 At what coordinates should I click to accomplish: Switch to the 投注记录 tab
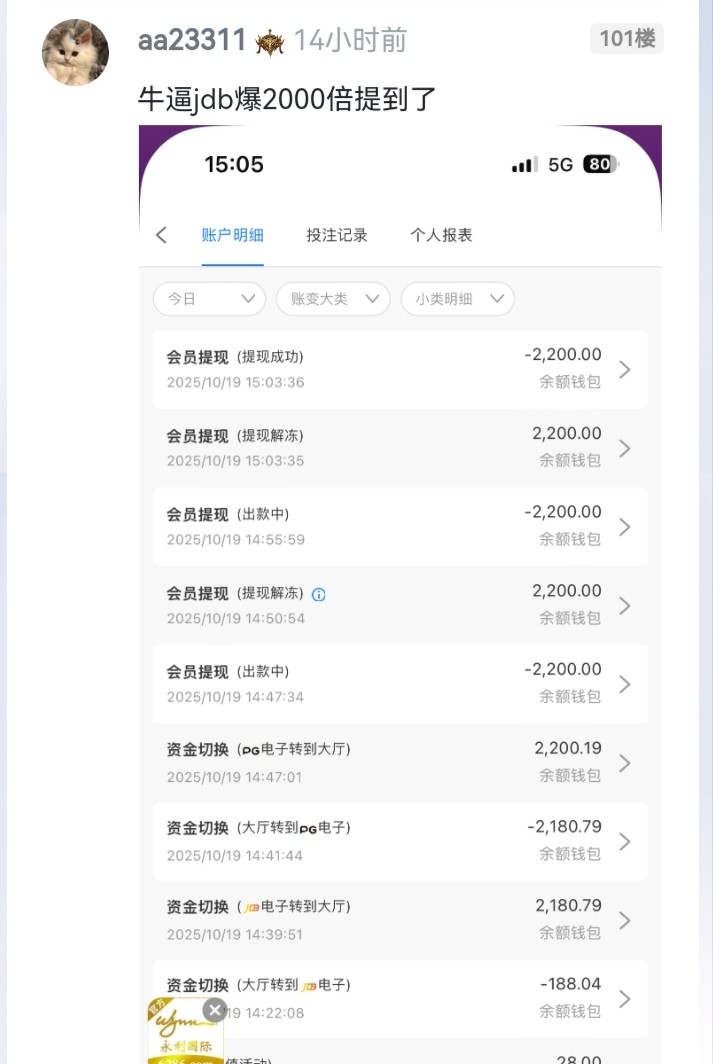click(x=337, y=235)
